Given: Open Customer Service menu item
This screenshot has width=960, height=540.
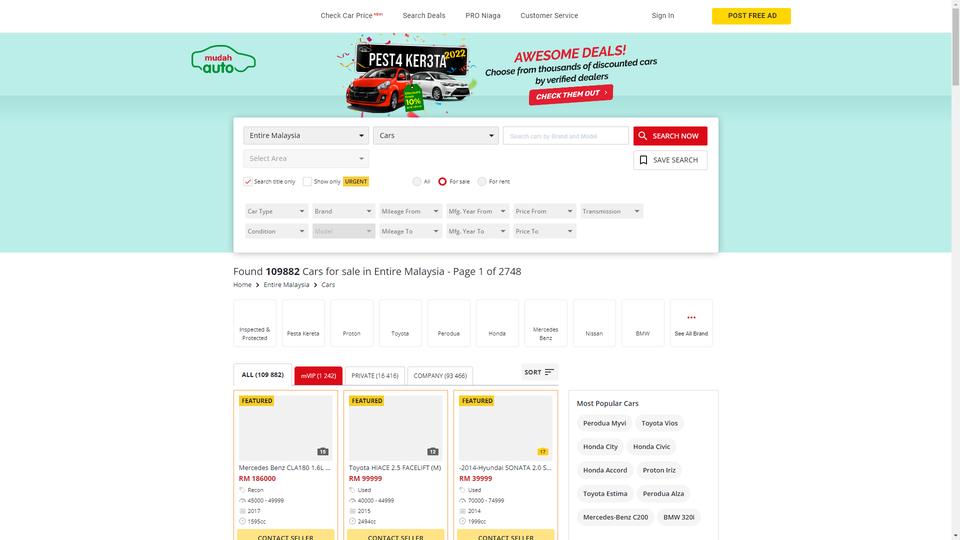Looking at the screenshot, I should tap(549, 15).
